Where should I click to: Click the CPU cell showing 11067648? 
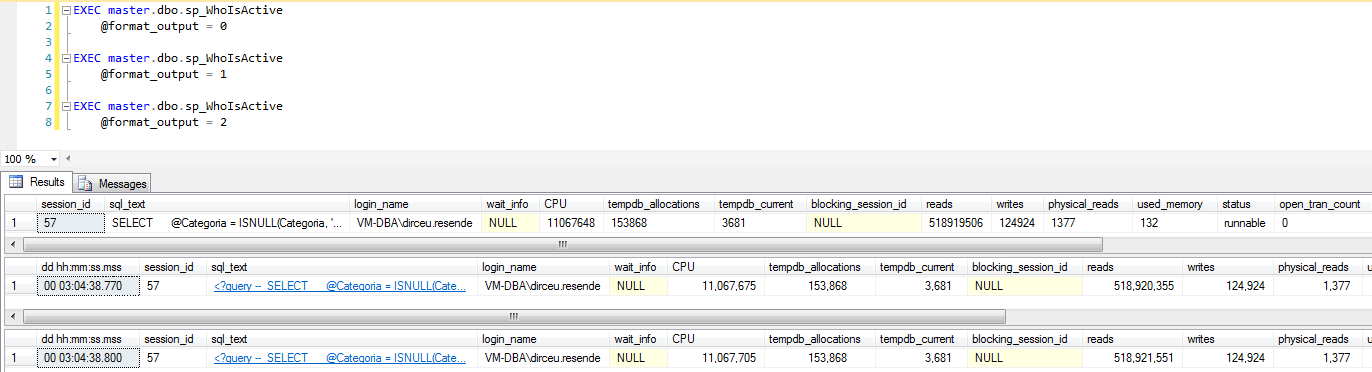[573, 223]
